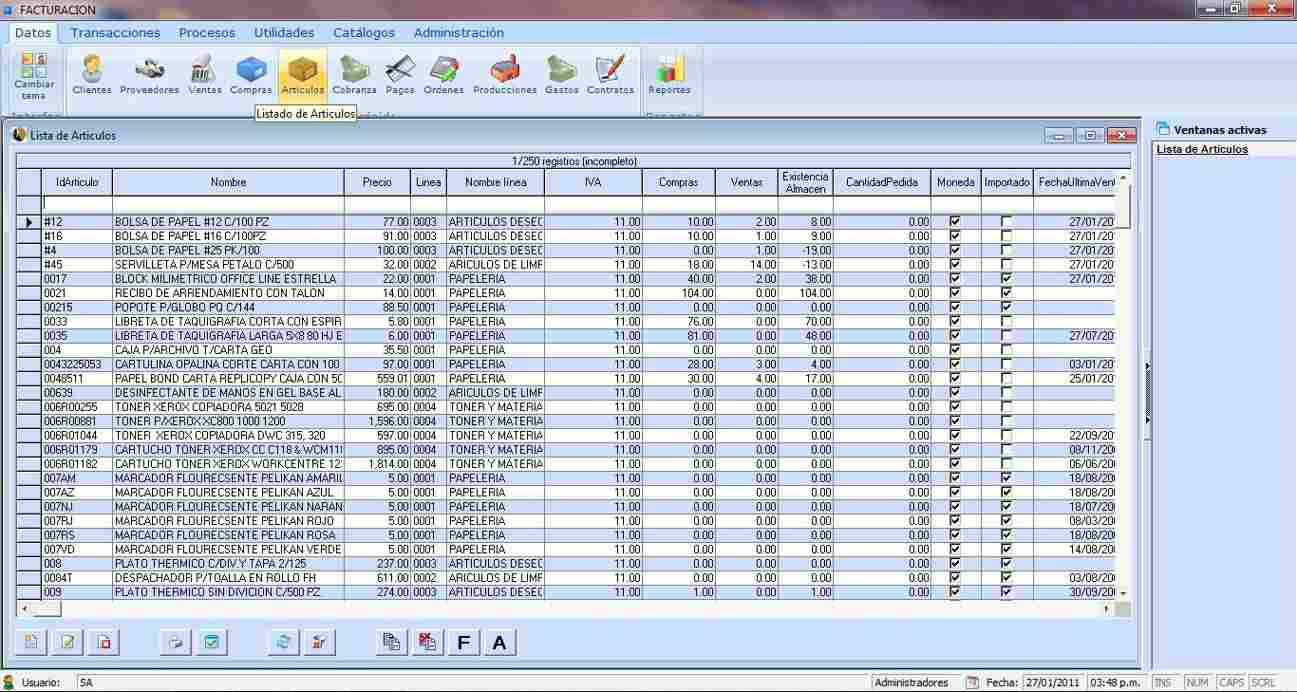The image size is (1297, 692).
Task: Toggle Moneda checkbox for RECIBO DE ARRENDAMIENTO row
Action: (x=955, y=293)
